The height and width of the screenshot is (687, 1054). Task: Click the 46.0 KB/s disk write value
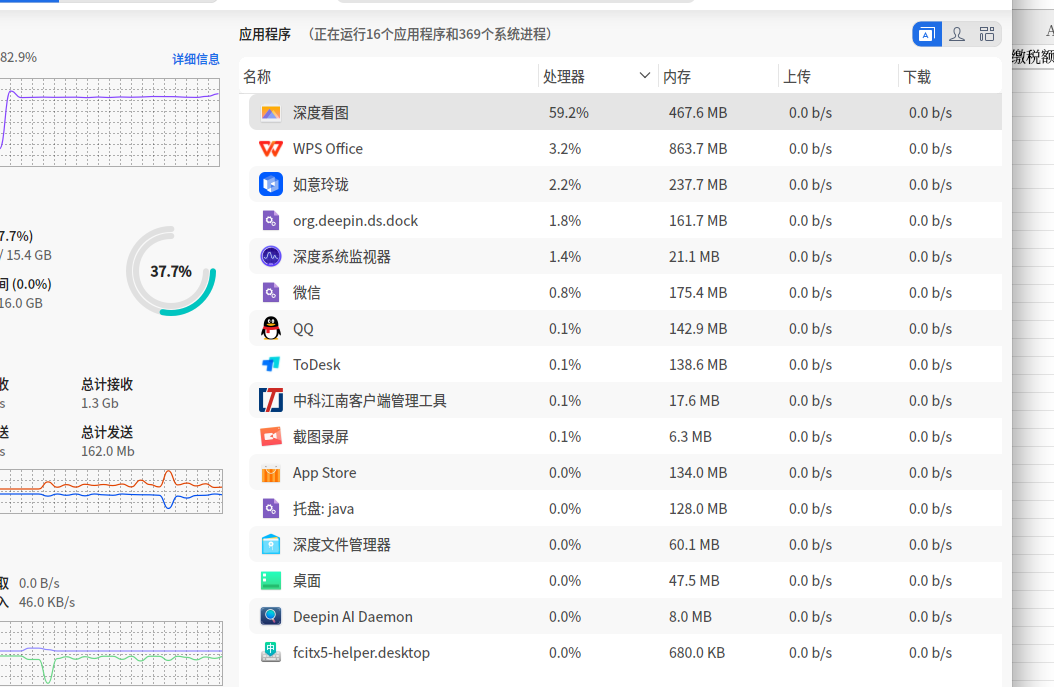coord(47,602)
